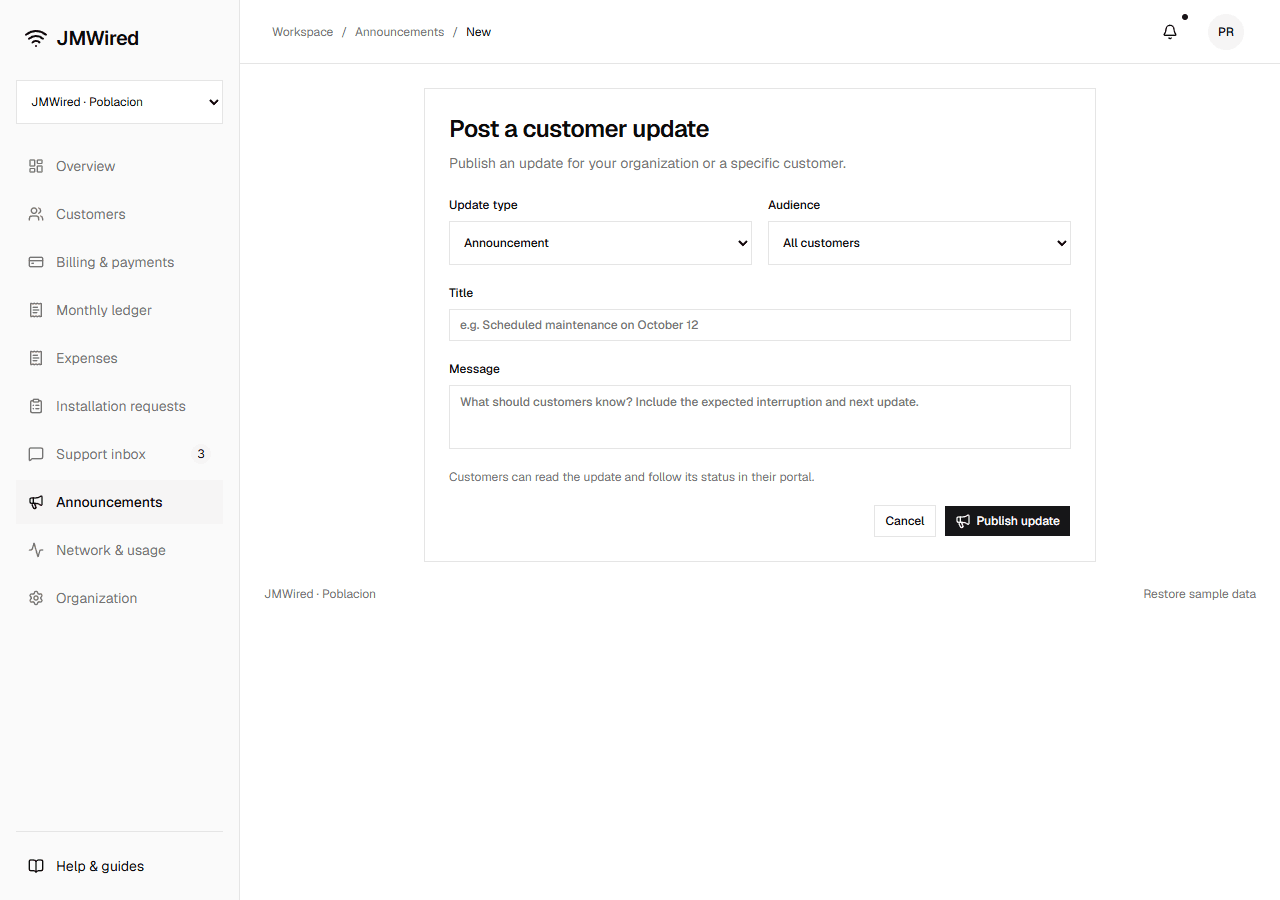Click the 'Customers can read the update' note

tap(632, 477)
